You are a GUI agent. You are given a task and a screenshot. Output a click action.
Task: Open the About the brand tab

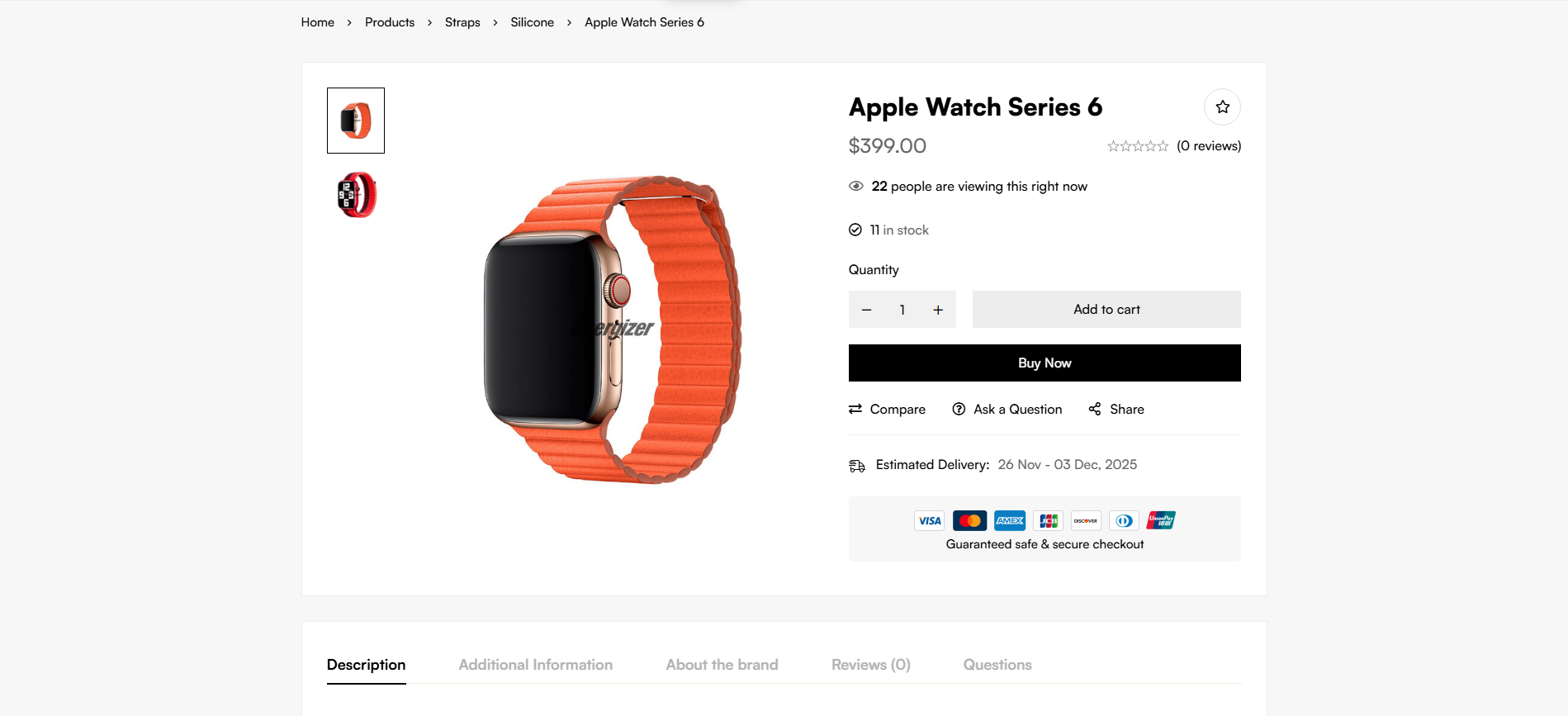(x=722, y=665)
